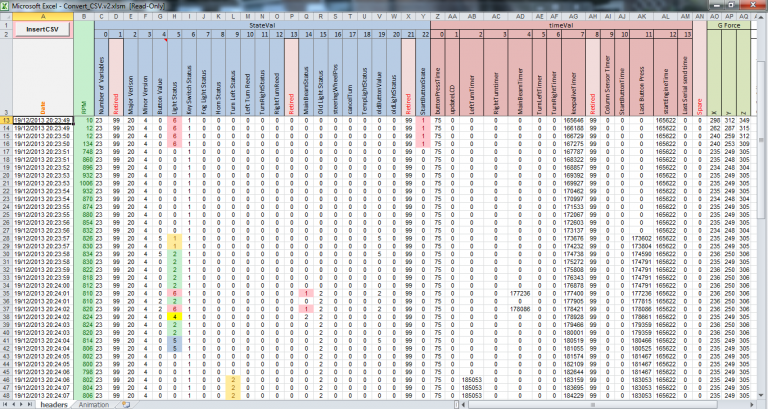Click the vertical scrollbar down arrow
The width and height of the screenshot is (768, 409).
point(763,395)
